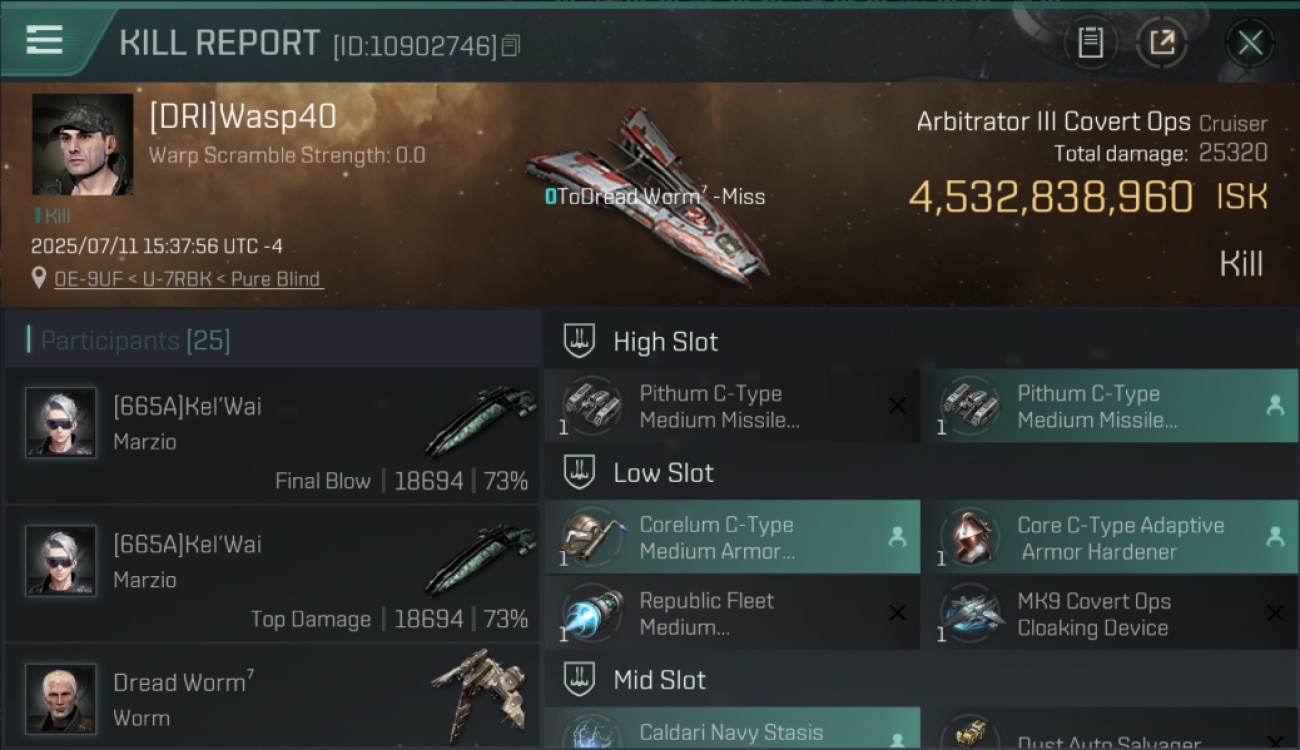Close the kill report window
Screen dimensions: 1300x750
pos(1250,43)
